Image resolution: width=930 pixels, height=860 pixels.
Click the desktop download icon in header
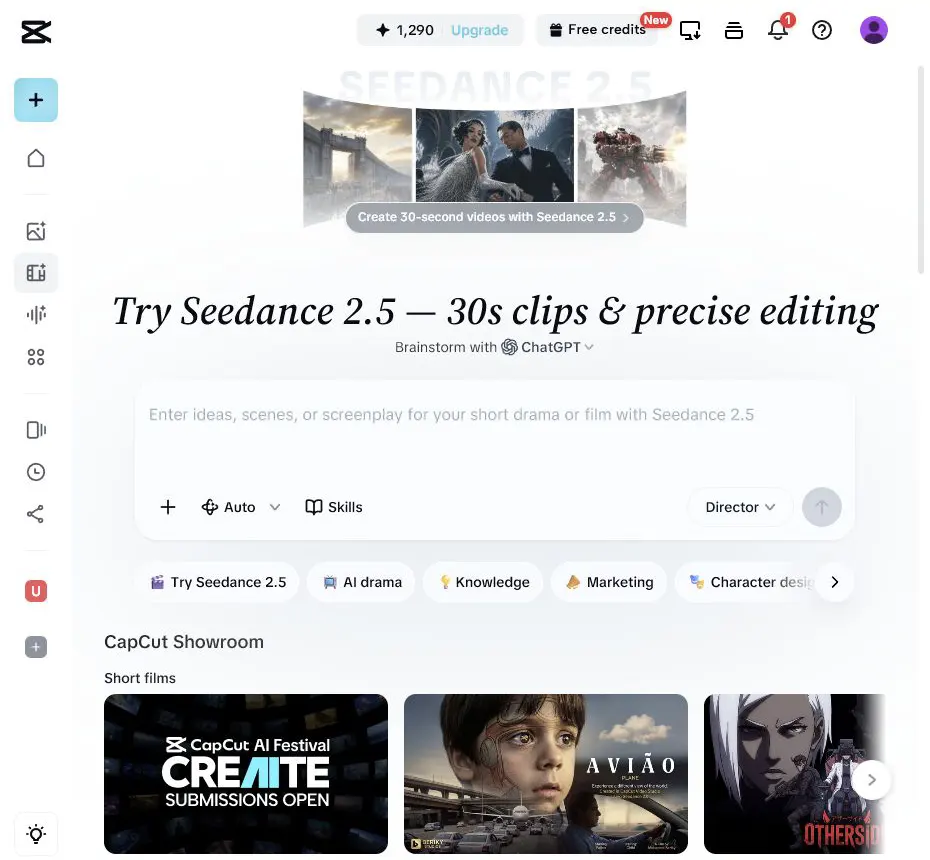tap(690, 30)
